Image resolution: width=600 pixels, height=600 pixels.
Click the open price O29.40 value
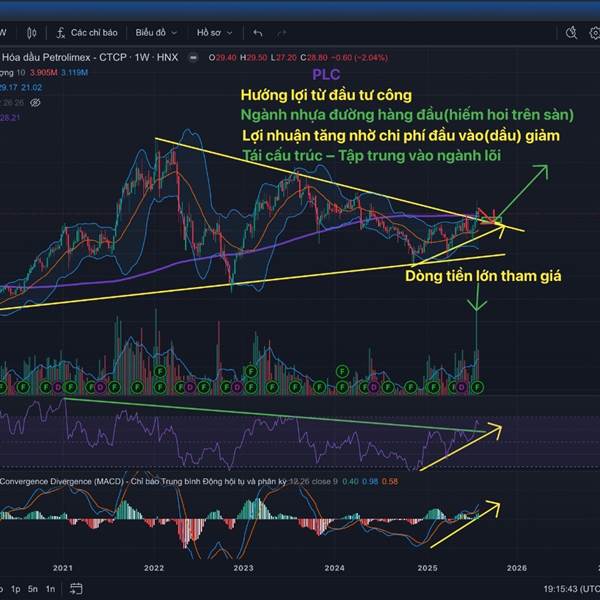pyautogui.click(x=222, y=58)
